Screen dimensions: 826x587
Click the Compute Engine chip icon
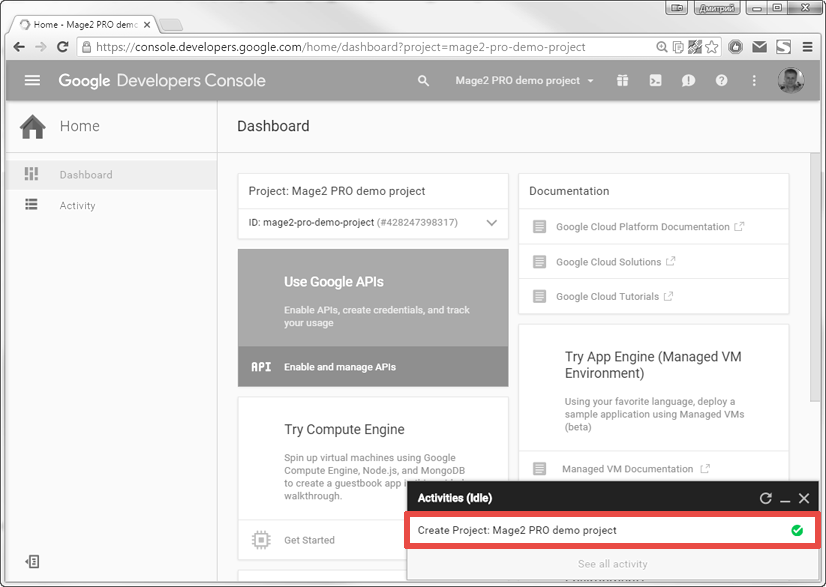point(261,540)
